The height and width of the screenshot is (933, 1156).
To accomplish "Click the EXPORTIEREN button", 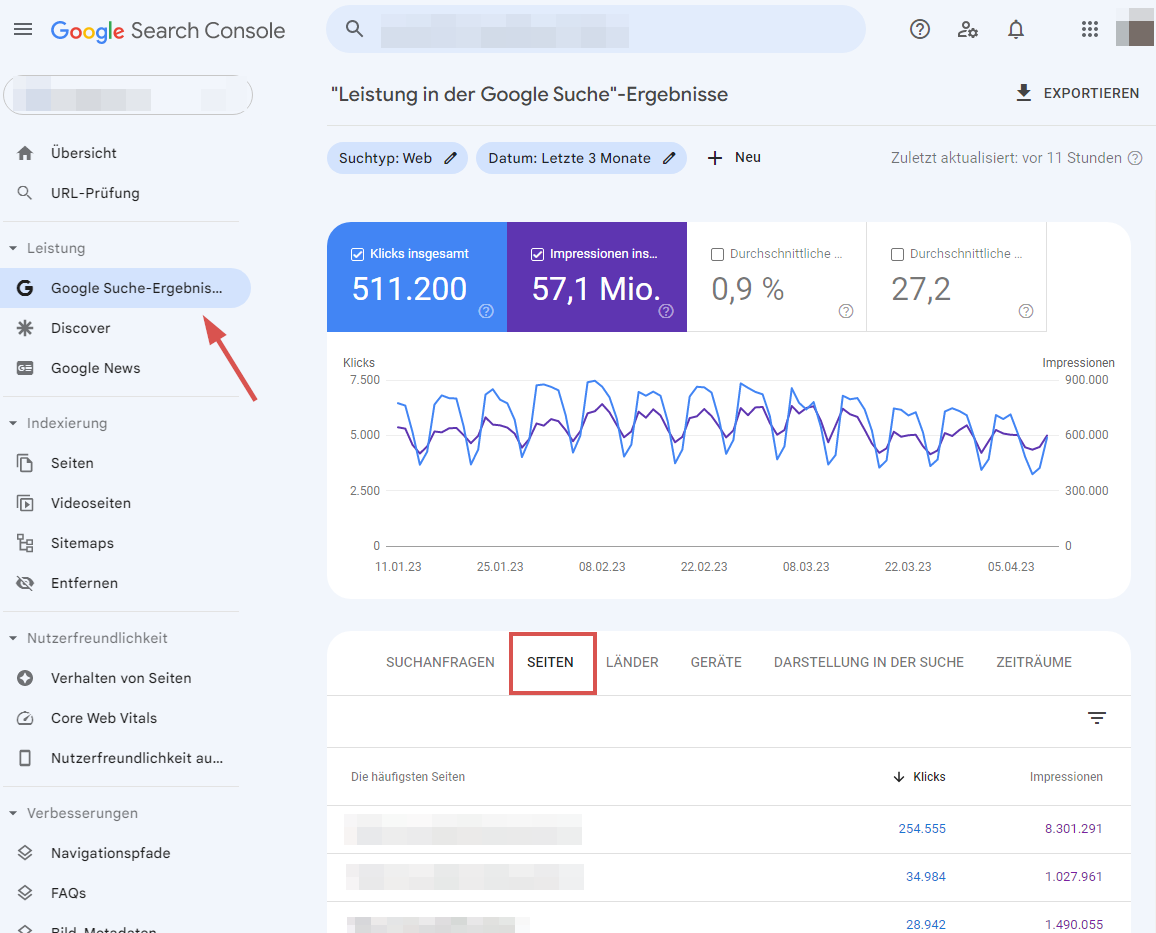I will tap(1077, 93).
